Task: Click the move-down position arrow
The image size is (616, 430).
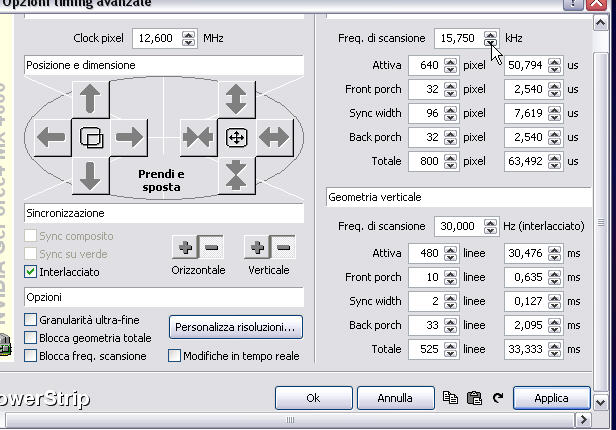Action: point(90,175)
